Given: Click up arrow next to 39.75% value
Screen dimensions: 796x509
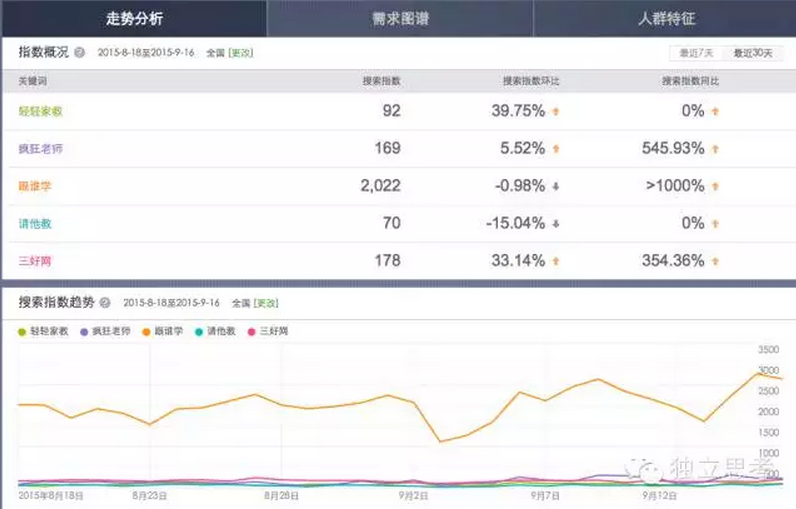Looking at the screenshot, I should 555,112.
